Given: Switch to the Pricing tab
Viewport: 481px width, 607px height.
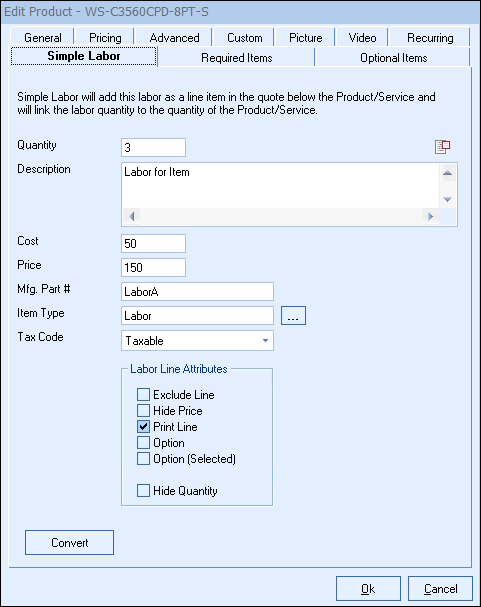Looking at the screenshot, I should pos(105,38).
